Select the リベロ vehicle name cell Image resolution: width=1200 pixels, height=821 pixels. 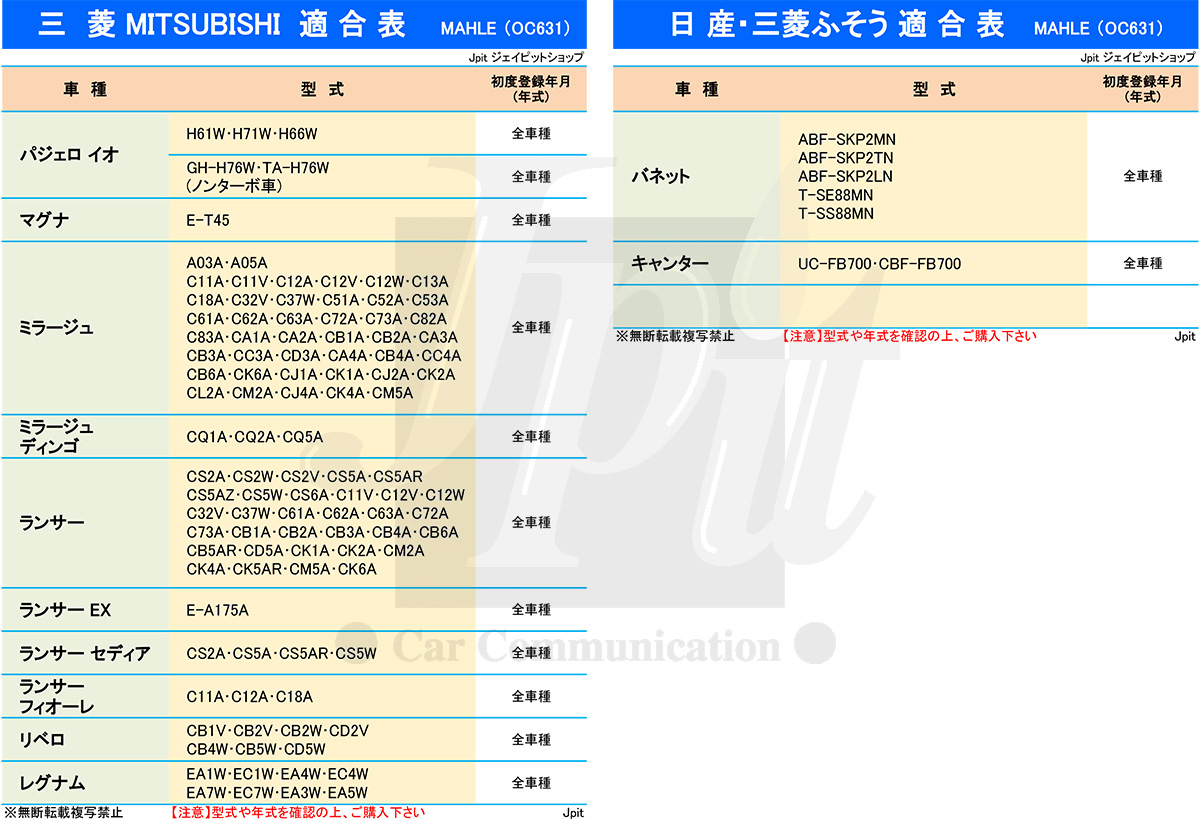click(x=42, y=740)
